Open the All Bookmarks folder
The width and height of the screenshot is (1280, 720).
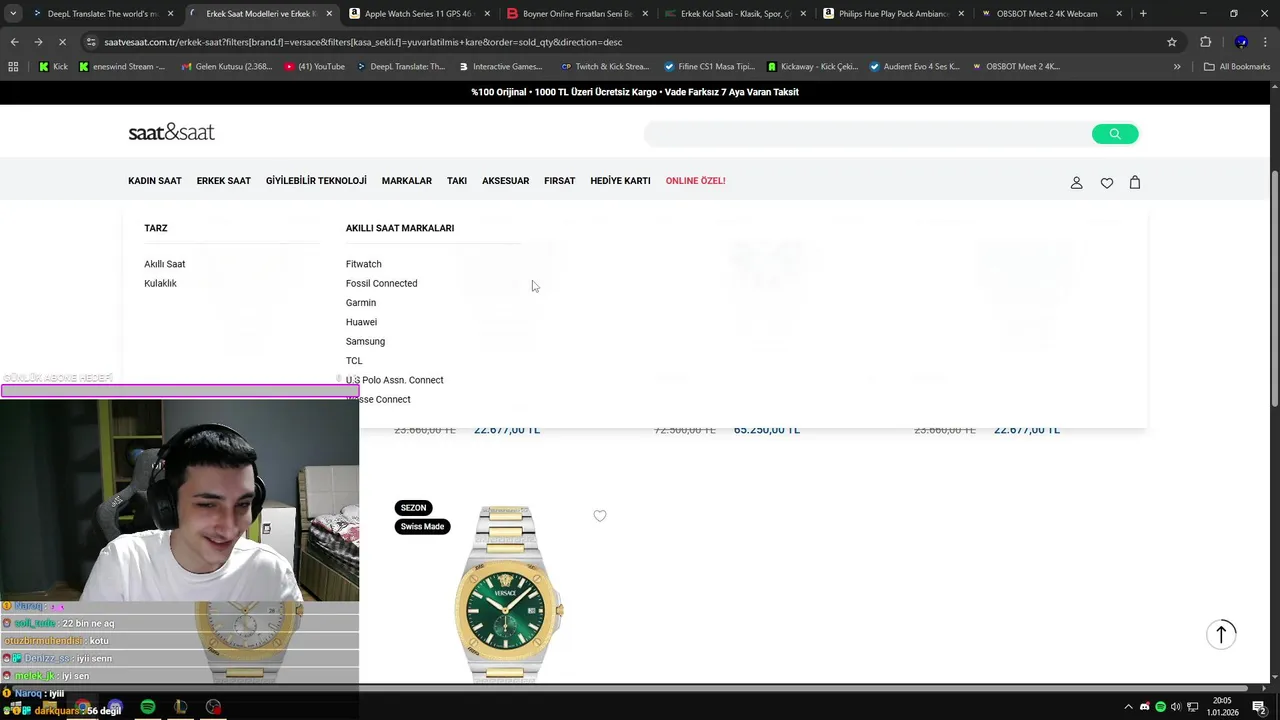pos(1237,67)
